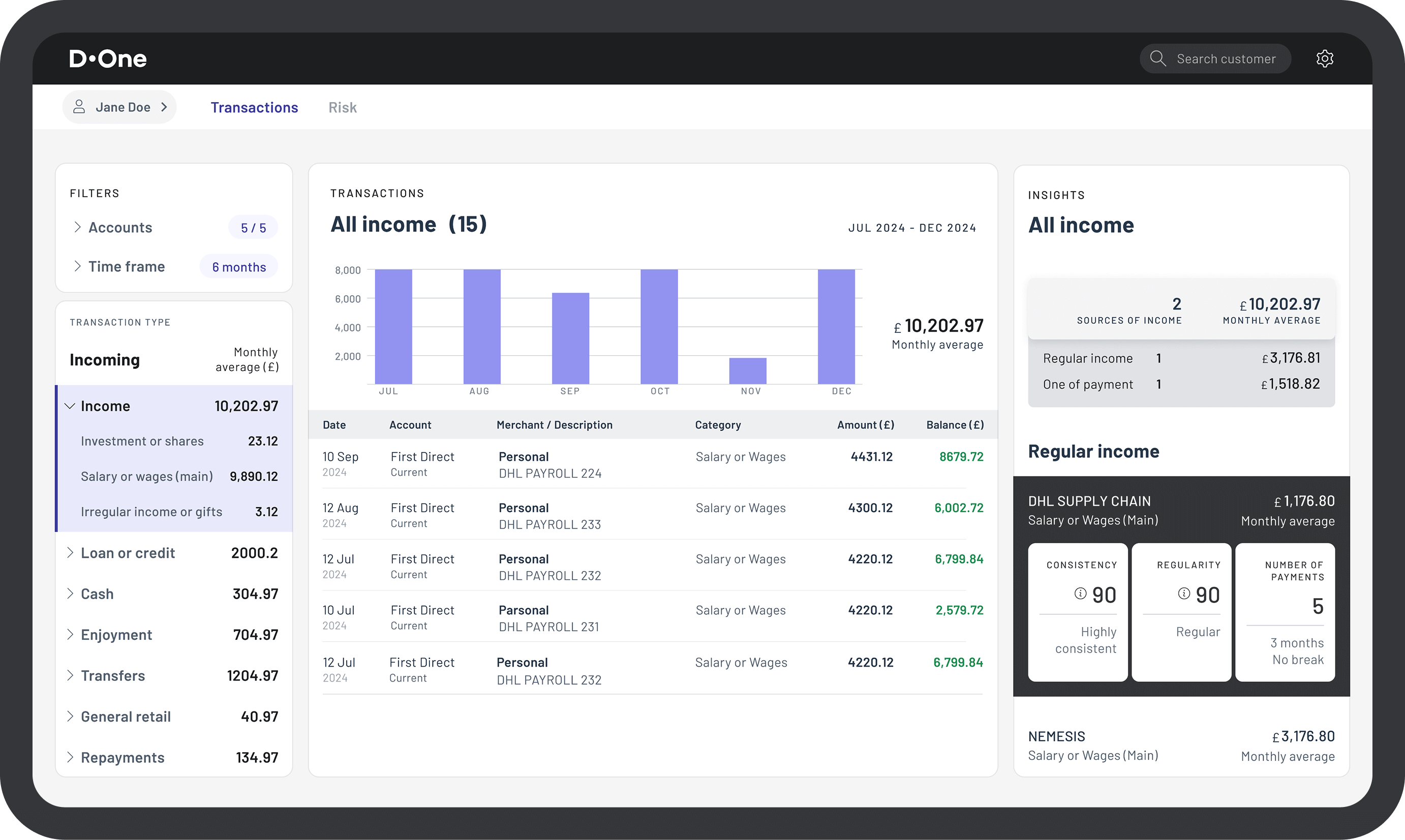Expand the Loan or credit category
Screen dimensions: 1405x840
[70, 552]
